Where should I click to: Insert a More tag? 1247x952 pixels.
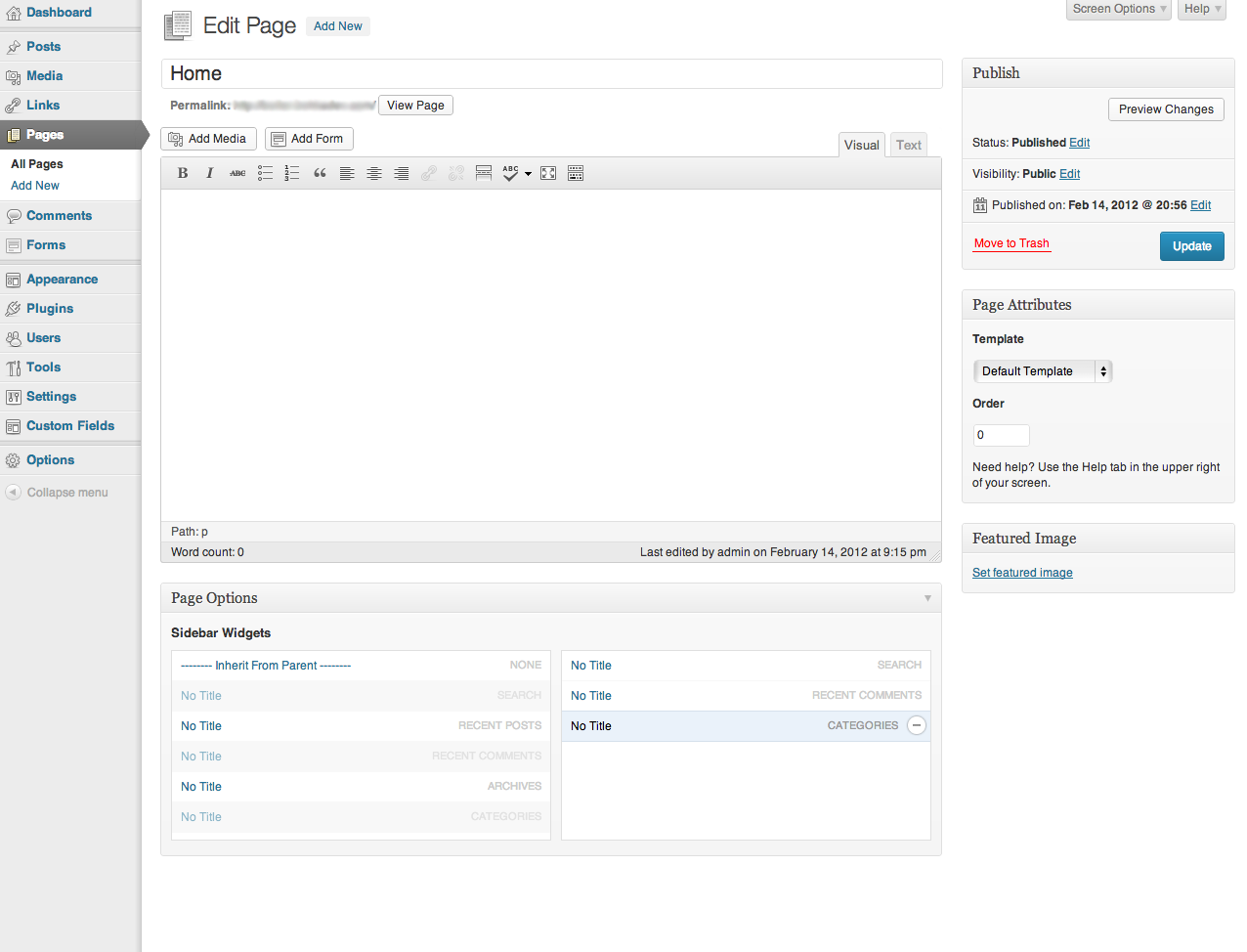(x=484, y=173)
